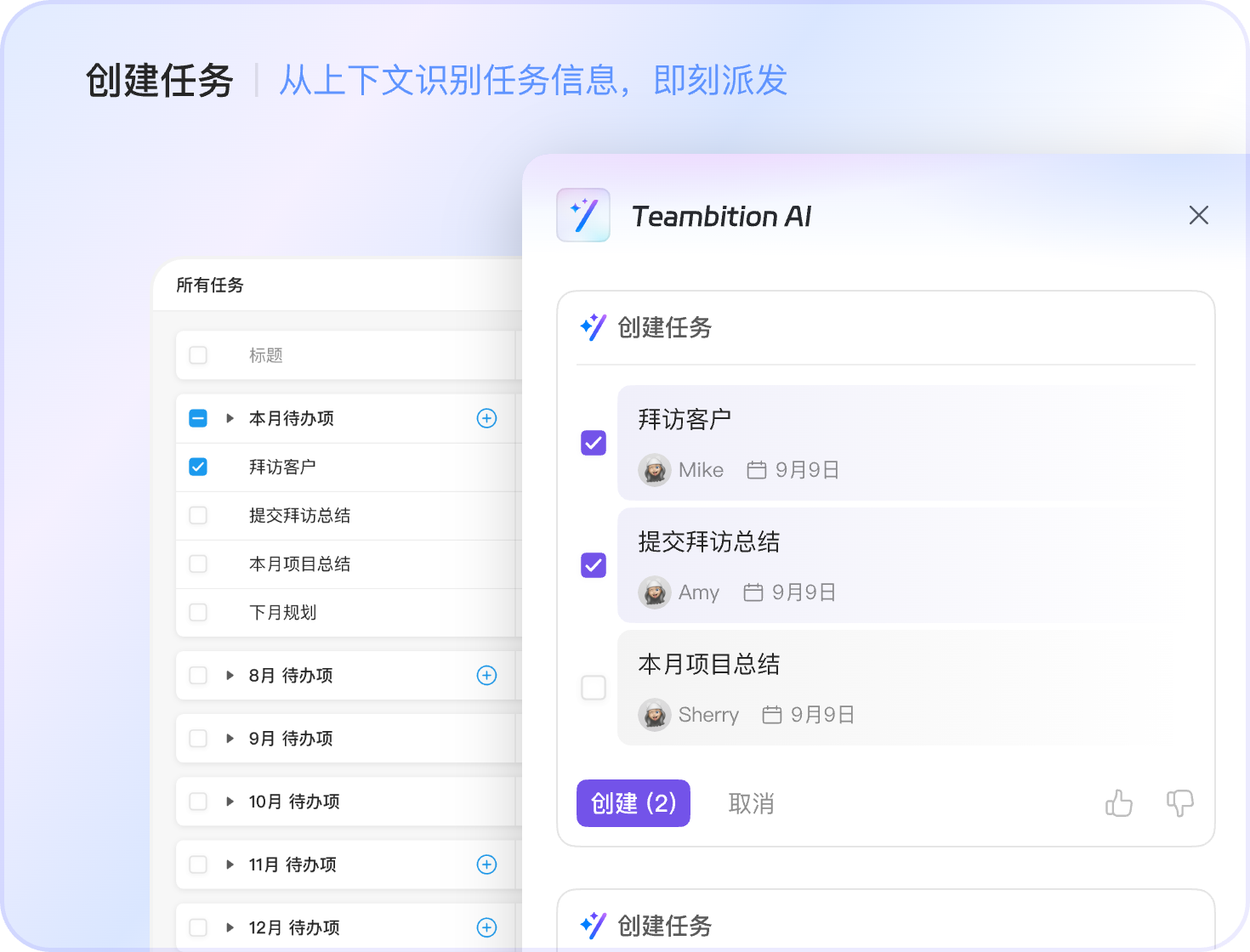Click the 本月项目总结 title in AI card
The width and height of the screenshot is (1250, 952).
(709, 664)
